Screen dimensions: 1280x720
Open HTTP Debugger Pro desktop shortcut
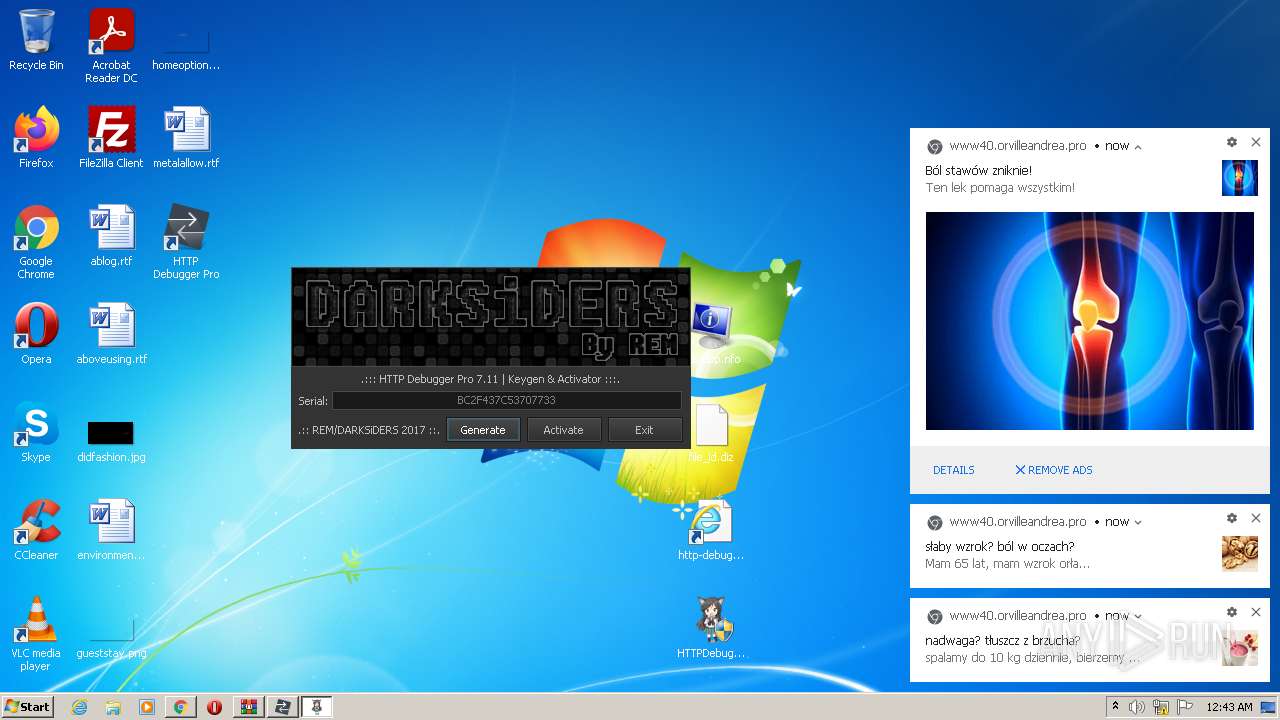186,241
